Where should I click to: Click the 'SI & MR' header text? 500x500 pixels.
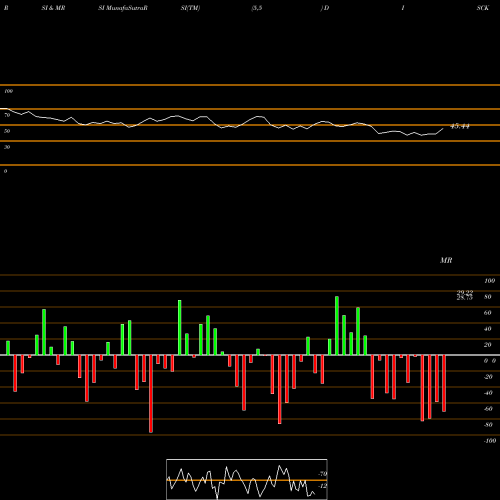click(53, 8)
